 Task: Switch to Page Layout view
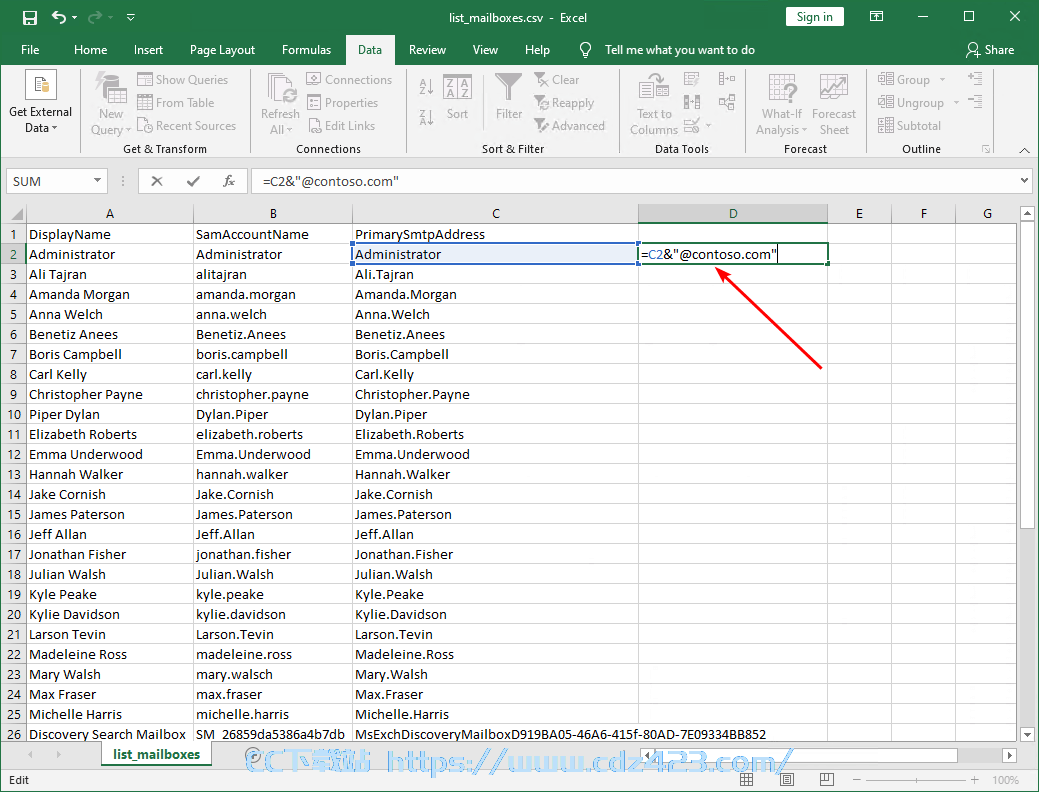(787, 779)
